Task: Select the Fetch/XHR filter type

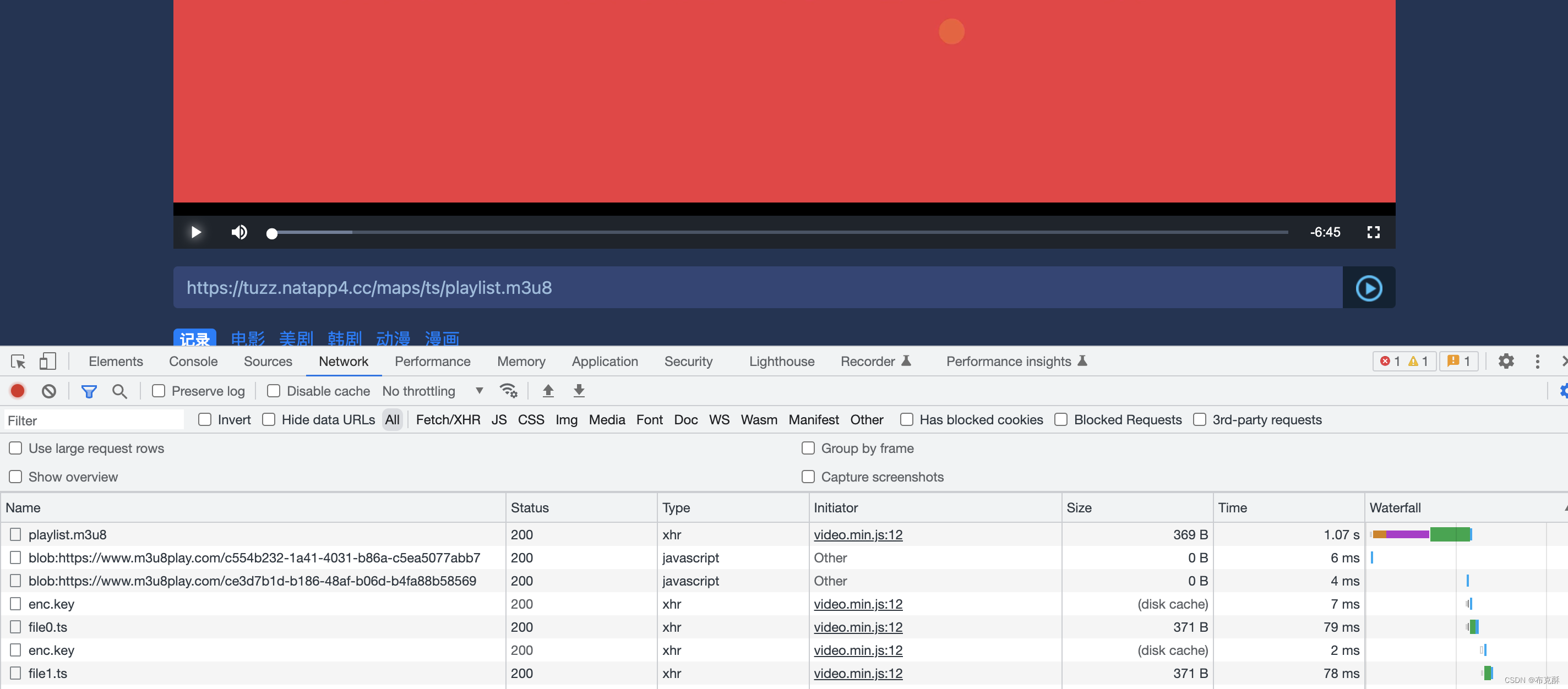Action: [448, 420]
